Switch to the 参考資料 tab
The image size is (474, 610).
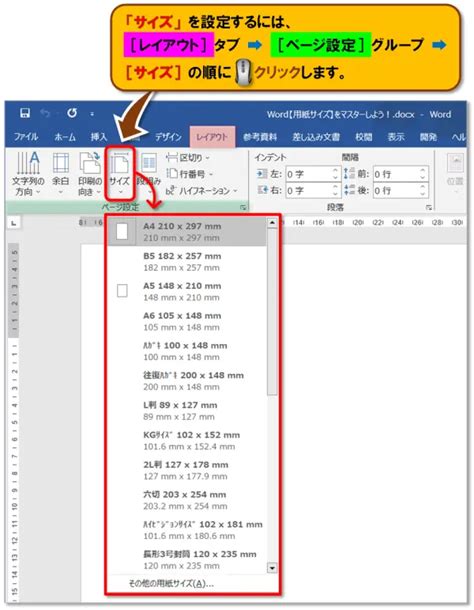(260, 137)
